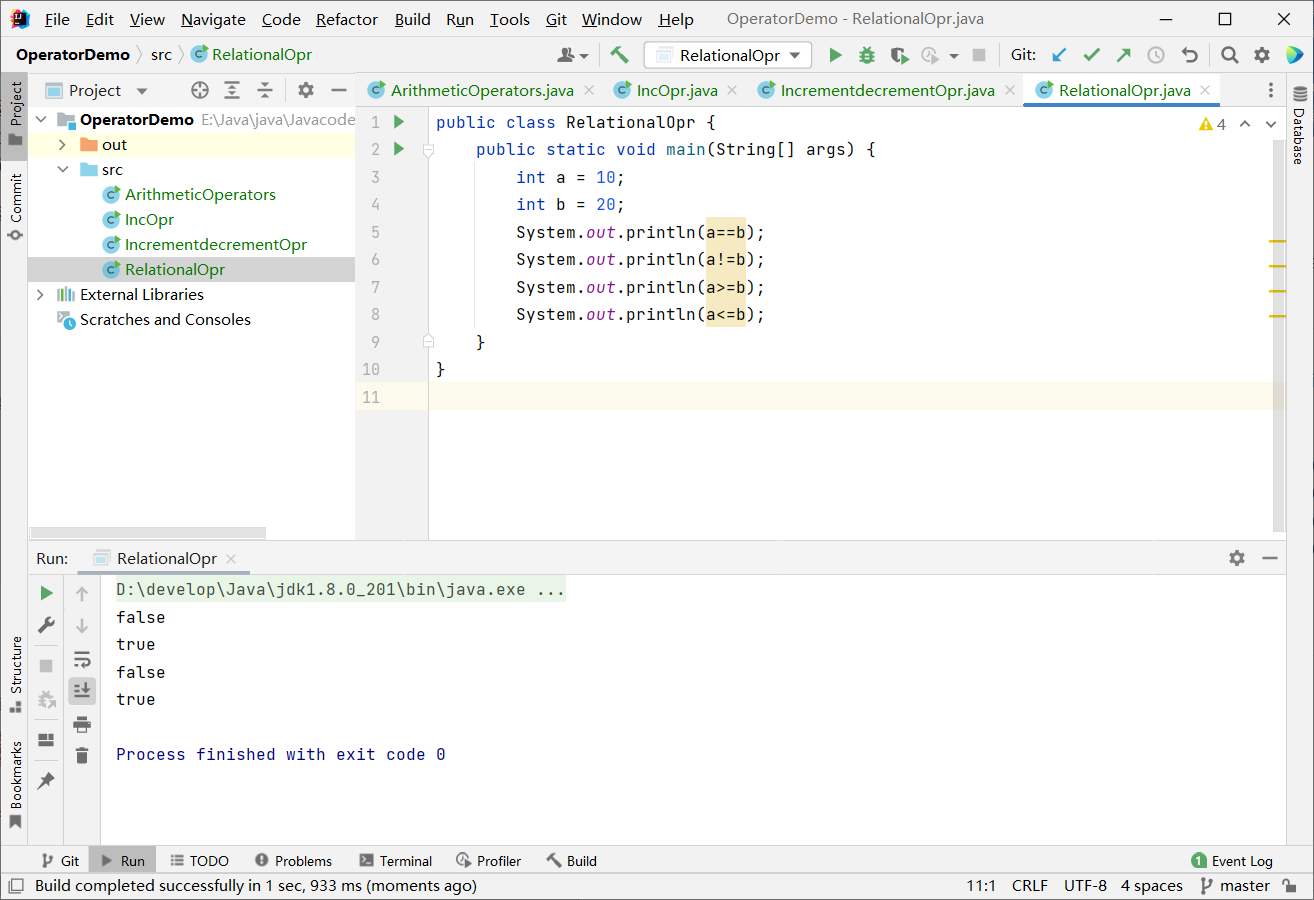Pin the Run tab
The width and height of the screenshot is (1314, 900).
coord(46,781)
